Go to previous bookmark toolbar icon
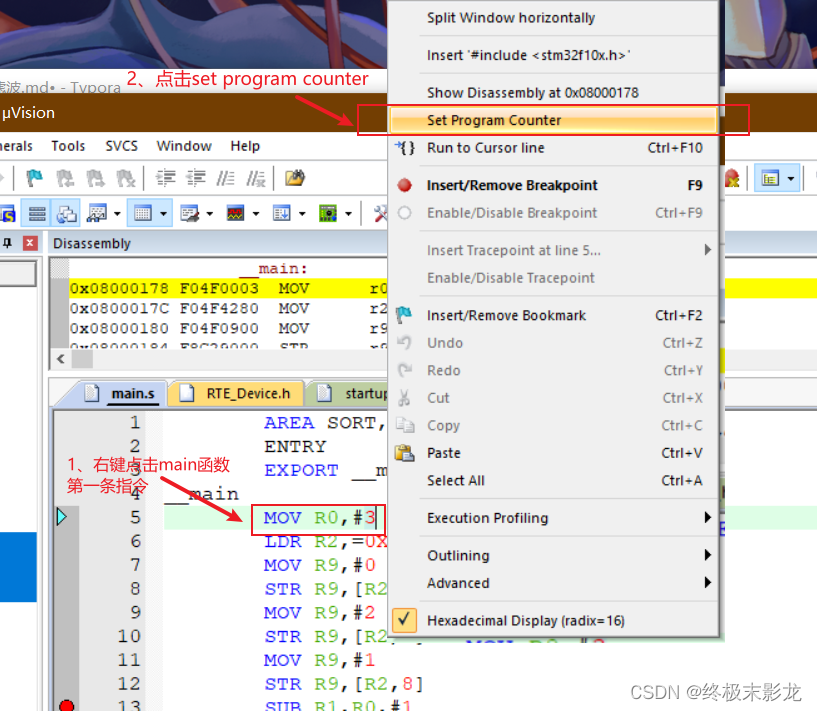This screenshot has height=711, width=817. [x=65, y=178]
